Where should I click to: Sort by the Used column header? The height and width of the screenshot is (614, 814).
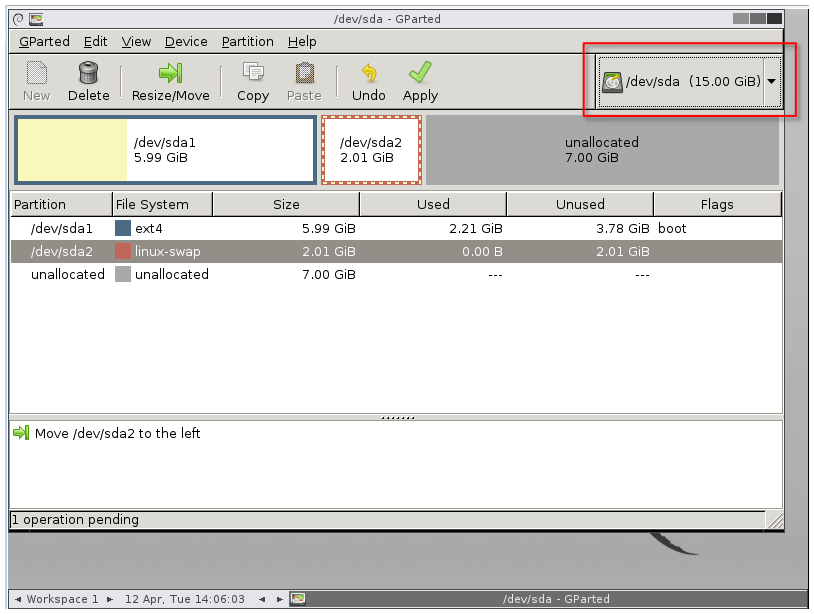coord(433,204)
